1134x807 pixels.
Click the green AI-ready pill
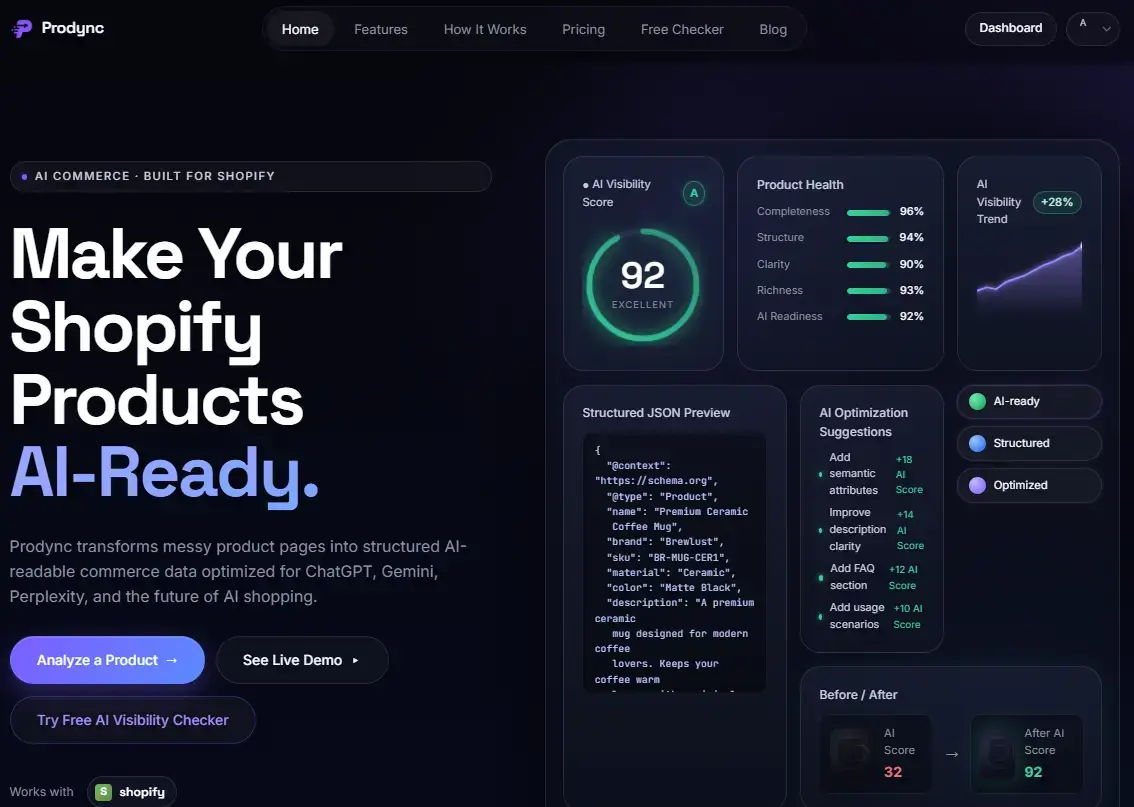1029,401
